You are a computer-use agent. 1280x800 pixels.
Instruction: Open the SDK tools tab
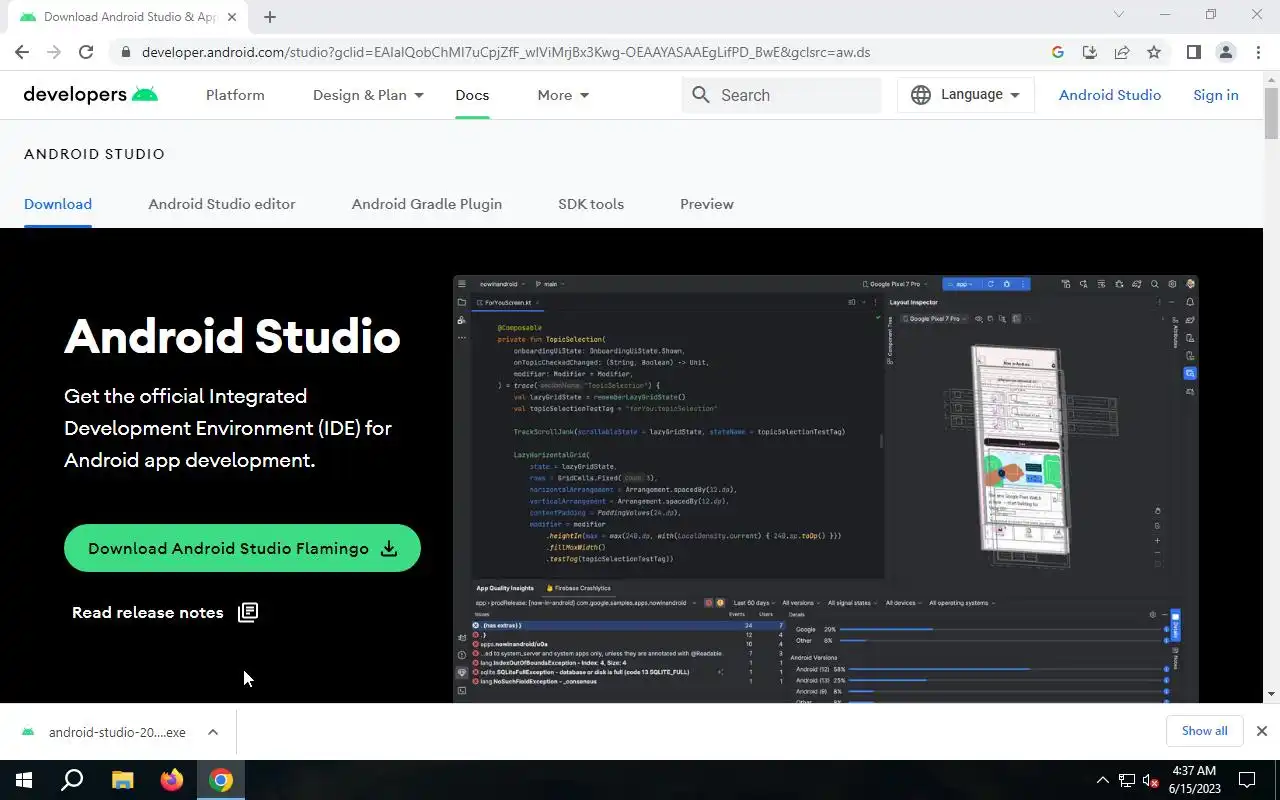coord(591,204)
